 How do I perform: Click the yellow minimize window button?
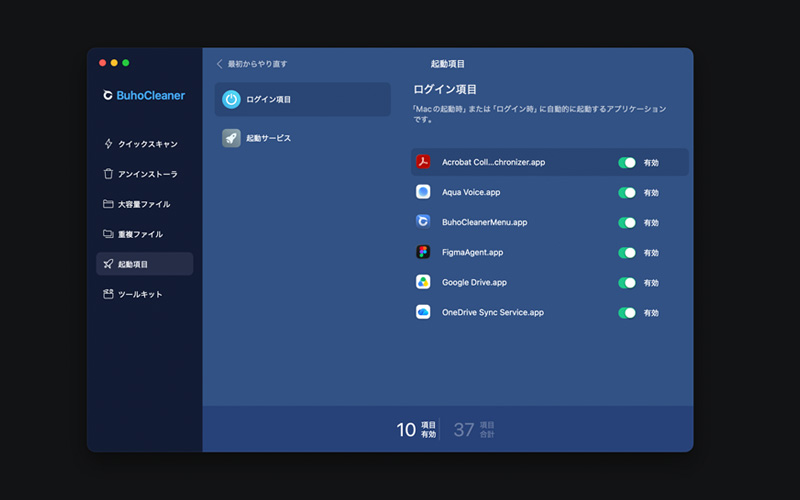114,63
